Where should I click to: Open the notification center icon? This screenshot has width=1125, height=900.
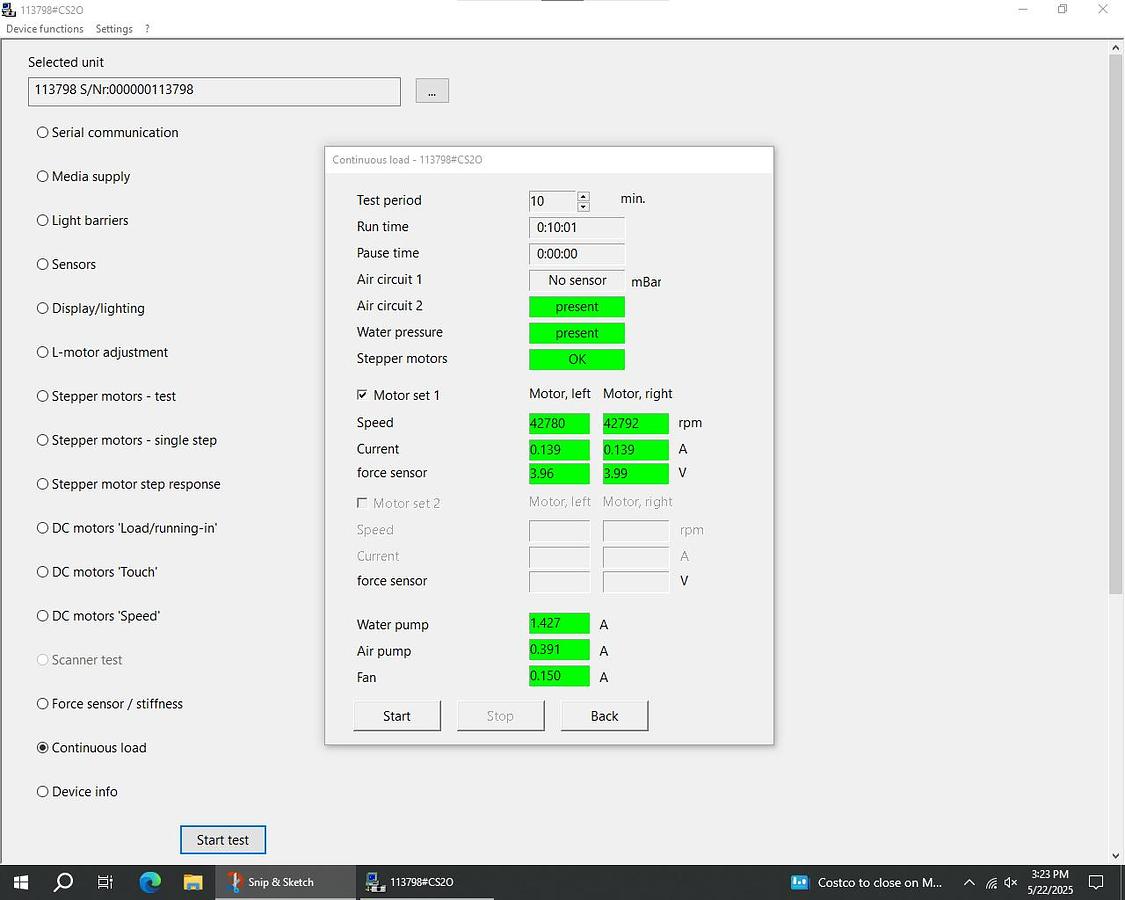pos(1096,882)
